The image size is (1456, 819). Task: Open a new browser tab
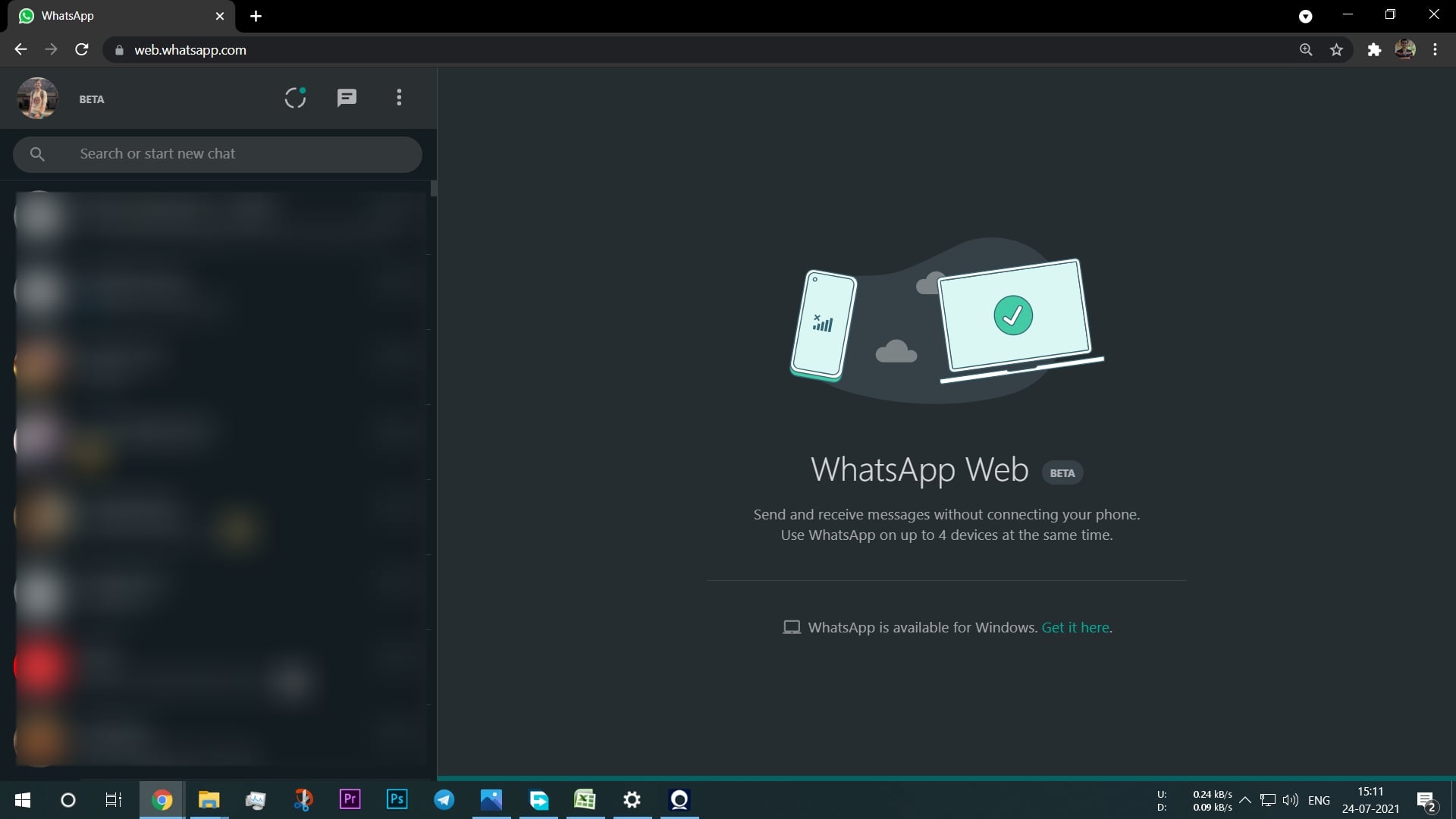256,16
